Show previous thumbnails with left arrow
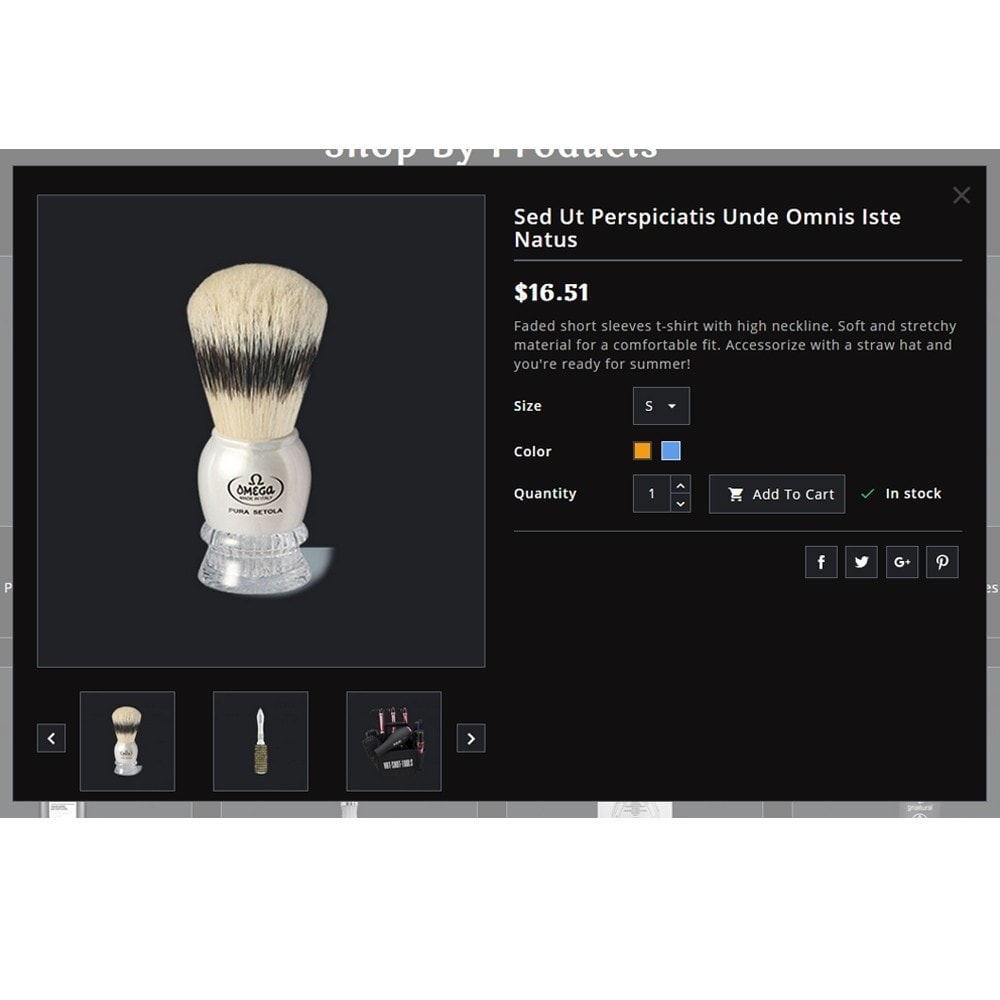Image resolution: width=1000 pixels, height=1000 pixels. pos(51,738)
